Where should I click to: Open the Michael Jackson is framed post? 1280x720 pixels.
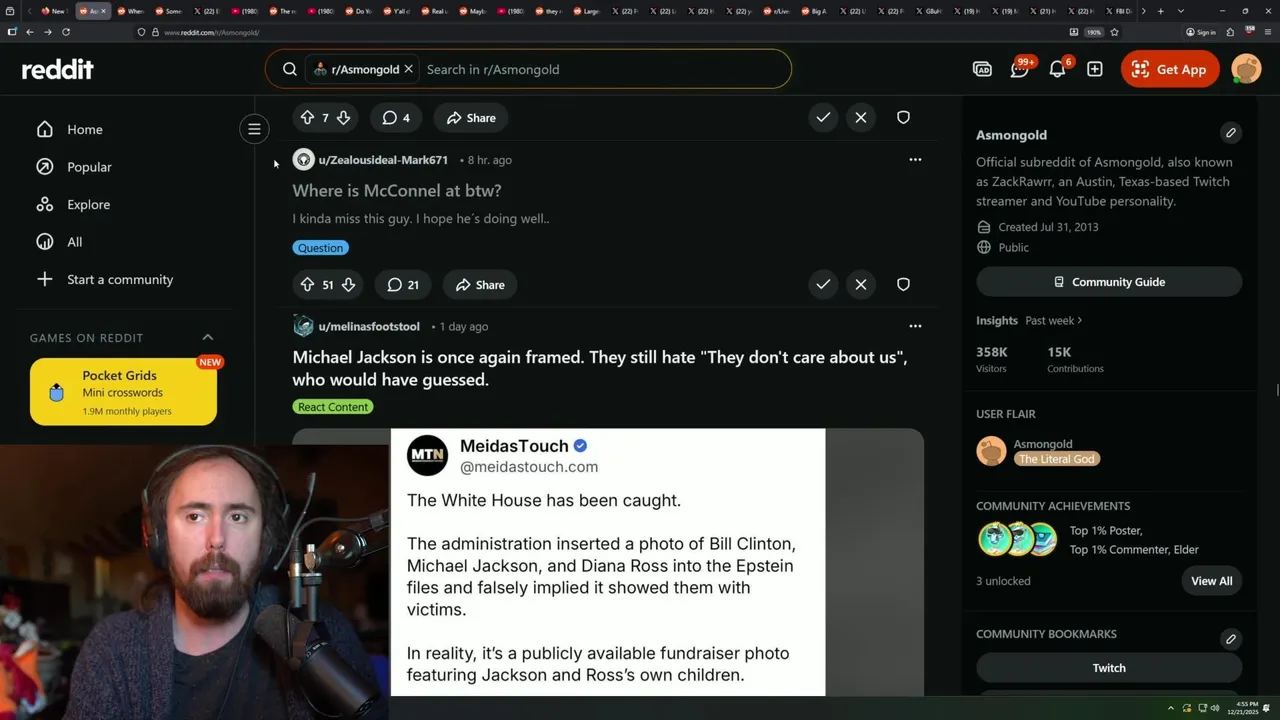[600, 368]
